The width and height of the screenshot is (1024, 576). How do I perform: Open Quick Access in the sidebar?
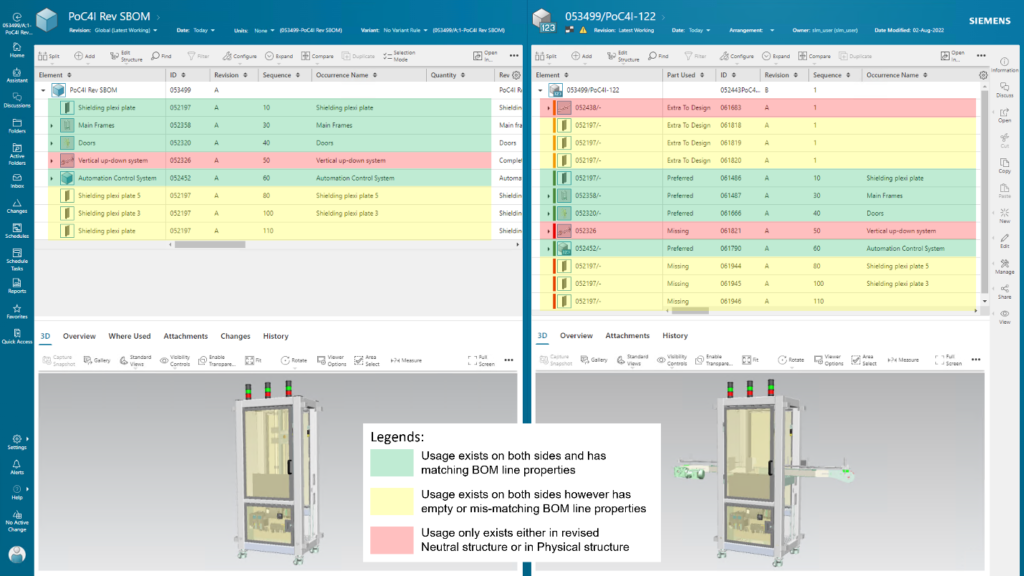coord(17,336)
